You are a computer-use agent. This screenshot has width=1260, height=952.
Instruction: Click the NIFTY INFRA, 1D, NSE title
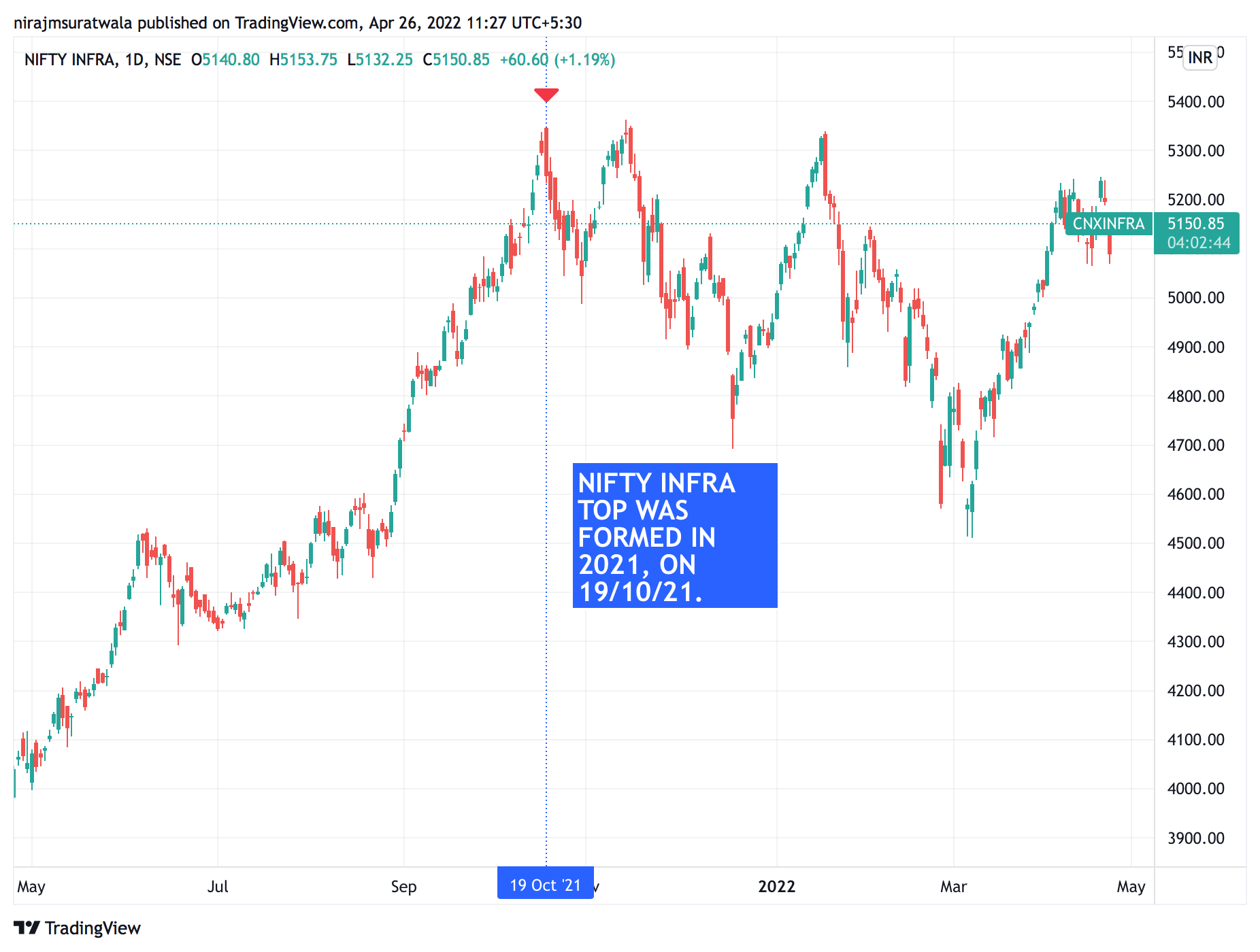(x=103, y=60)
